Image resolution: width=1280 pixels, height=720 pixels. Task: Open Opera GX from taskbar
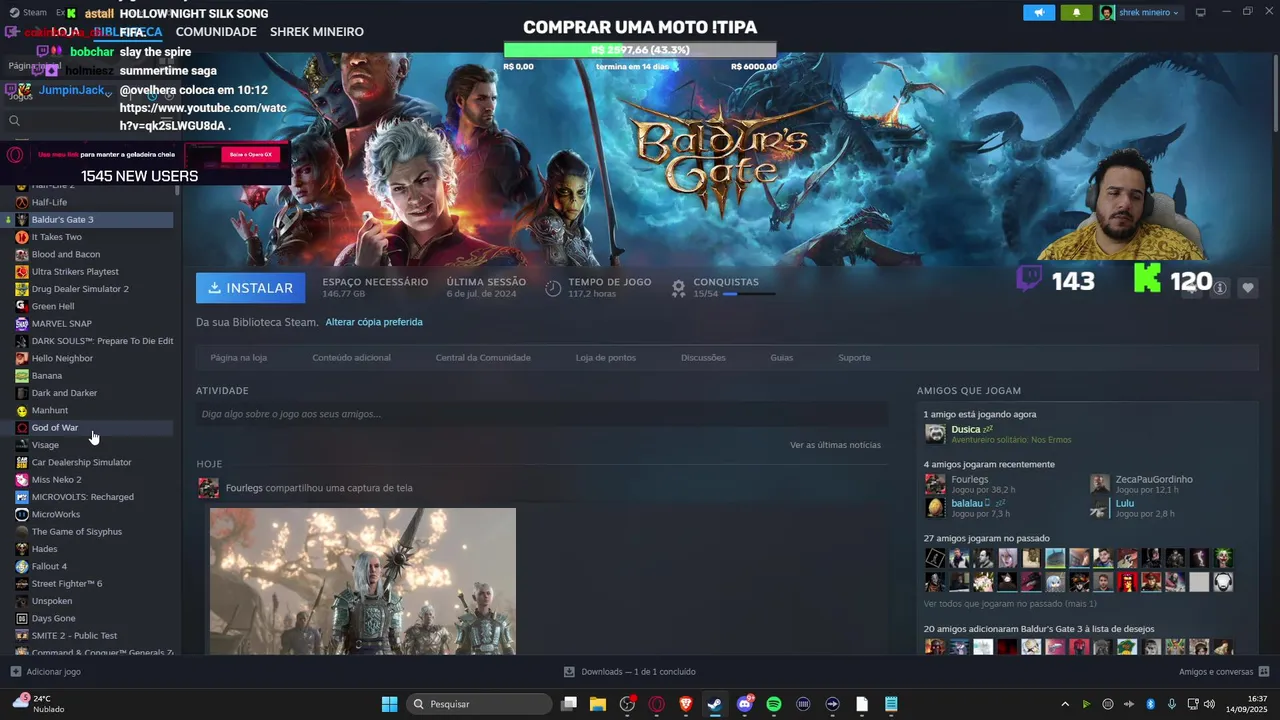pyautogui.click(x=657, y=704)
